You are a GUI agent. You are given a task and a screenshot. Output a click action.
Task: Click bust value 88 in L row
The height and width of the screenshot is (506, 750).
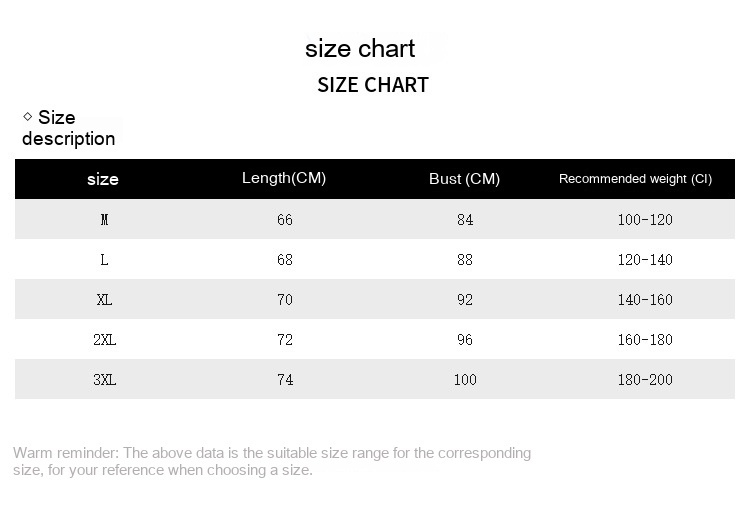click(465, 260)
